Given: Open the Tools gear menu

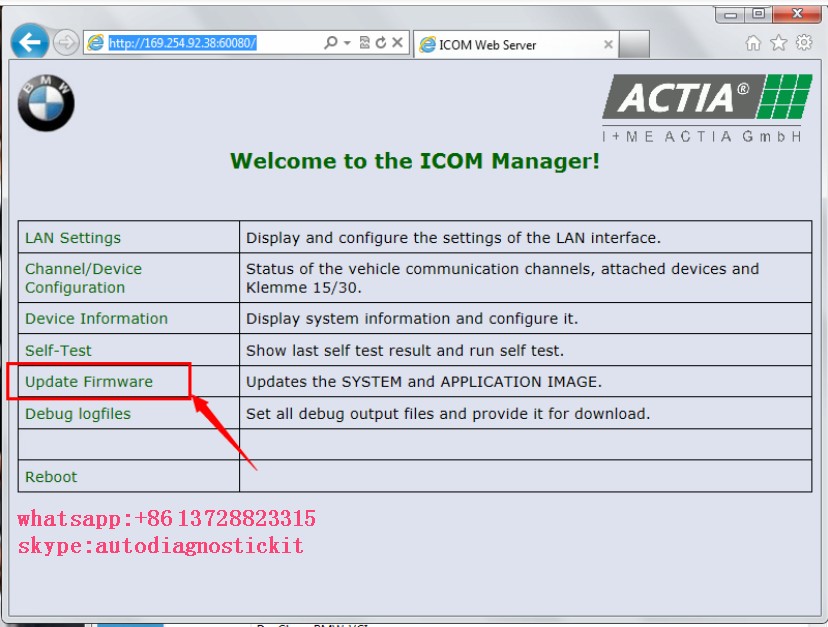Looking at the screenshot, I should coord(804,42).
